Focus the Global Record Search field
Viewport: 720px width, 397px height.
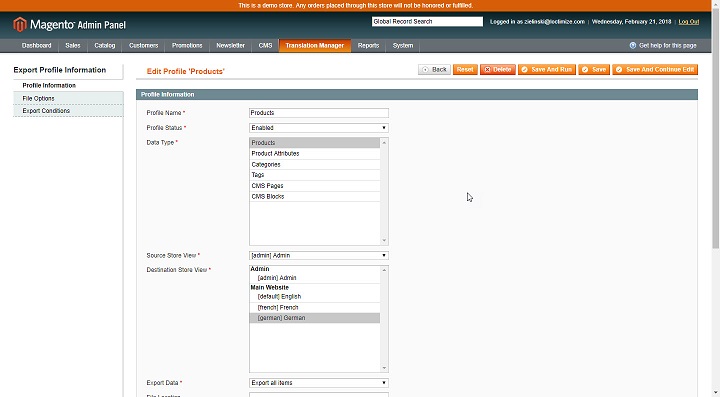coord(427,22)
